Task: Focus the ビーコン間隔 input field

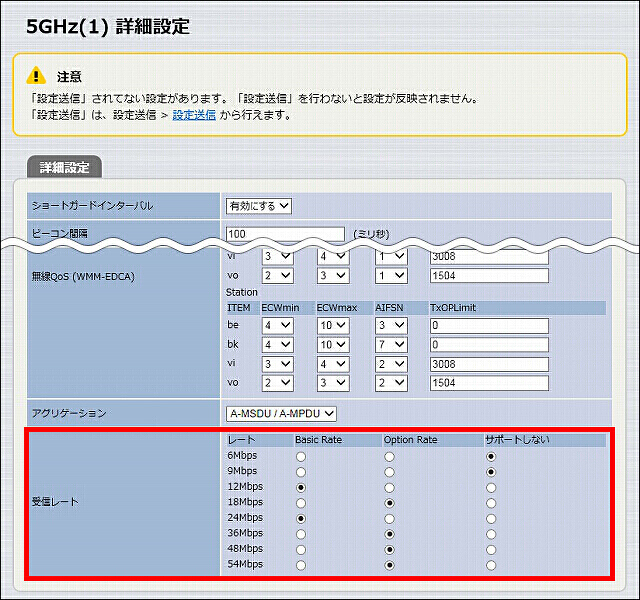Action: 285,234
